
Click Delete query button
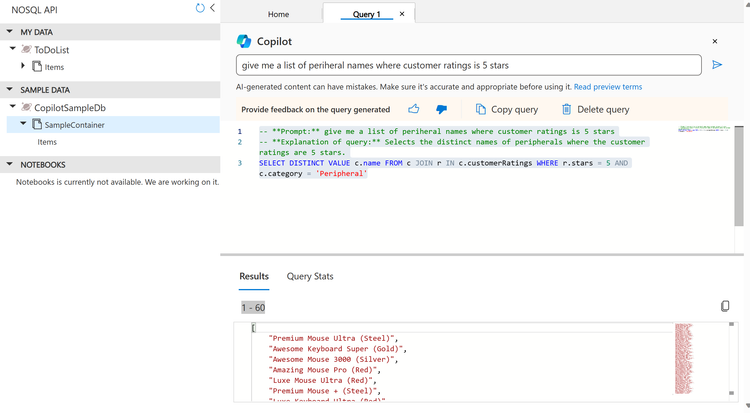pos(595,109)
